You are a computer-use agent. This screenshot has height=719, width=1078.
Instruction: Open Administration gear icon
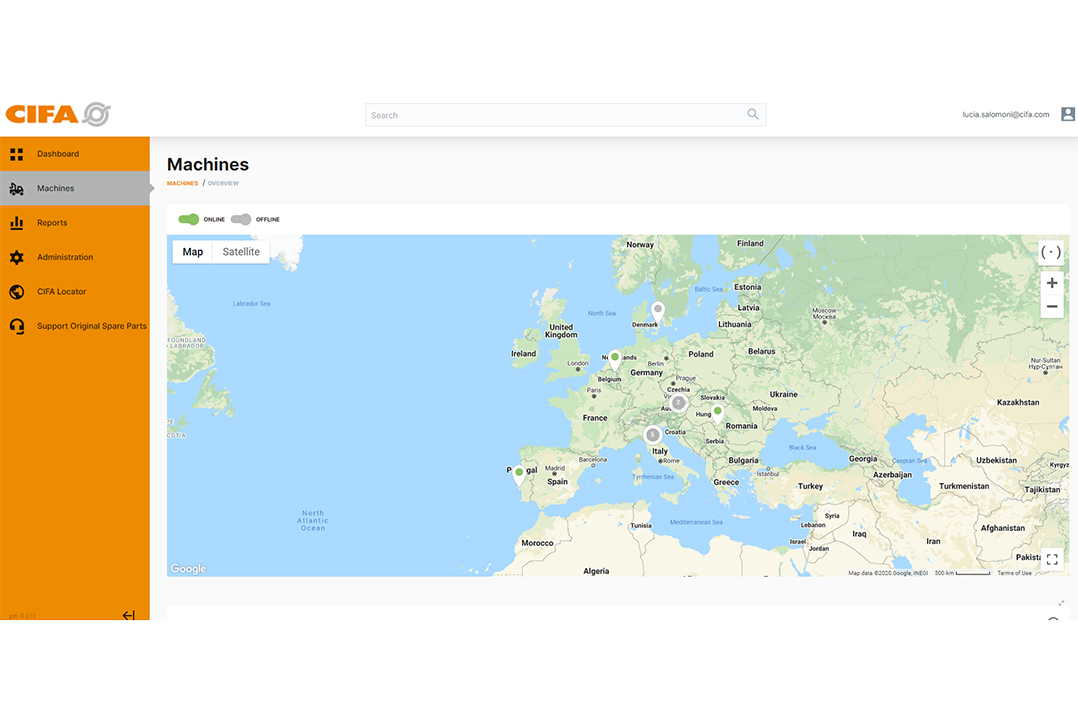point(16,258)
